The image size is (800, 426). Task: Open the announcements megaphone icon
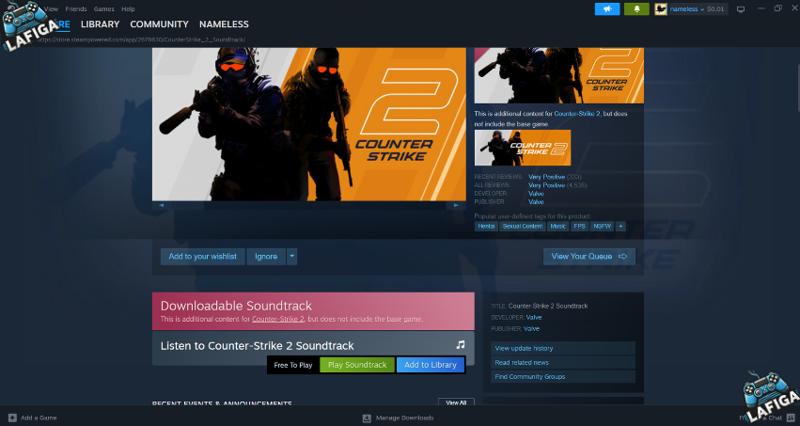[607, 9]
